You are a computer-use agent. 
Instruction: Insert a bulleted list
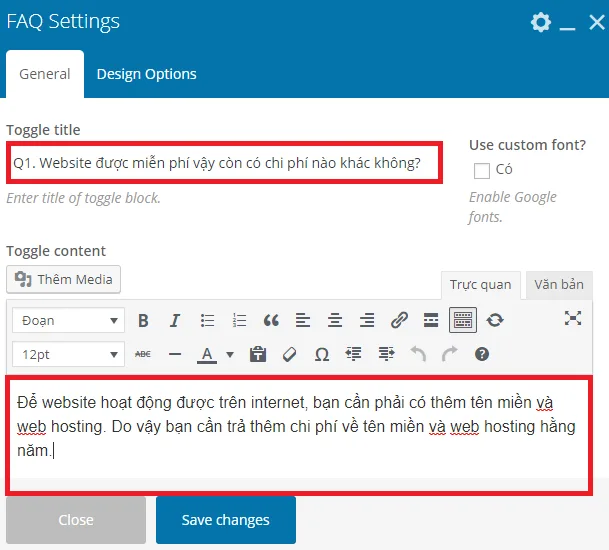pos(207,320)
